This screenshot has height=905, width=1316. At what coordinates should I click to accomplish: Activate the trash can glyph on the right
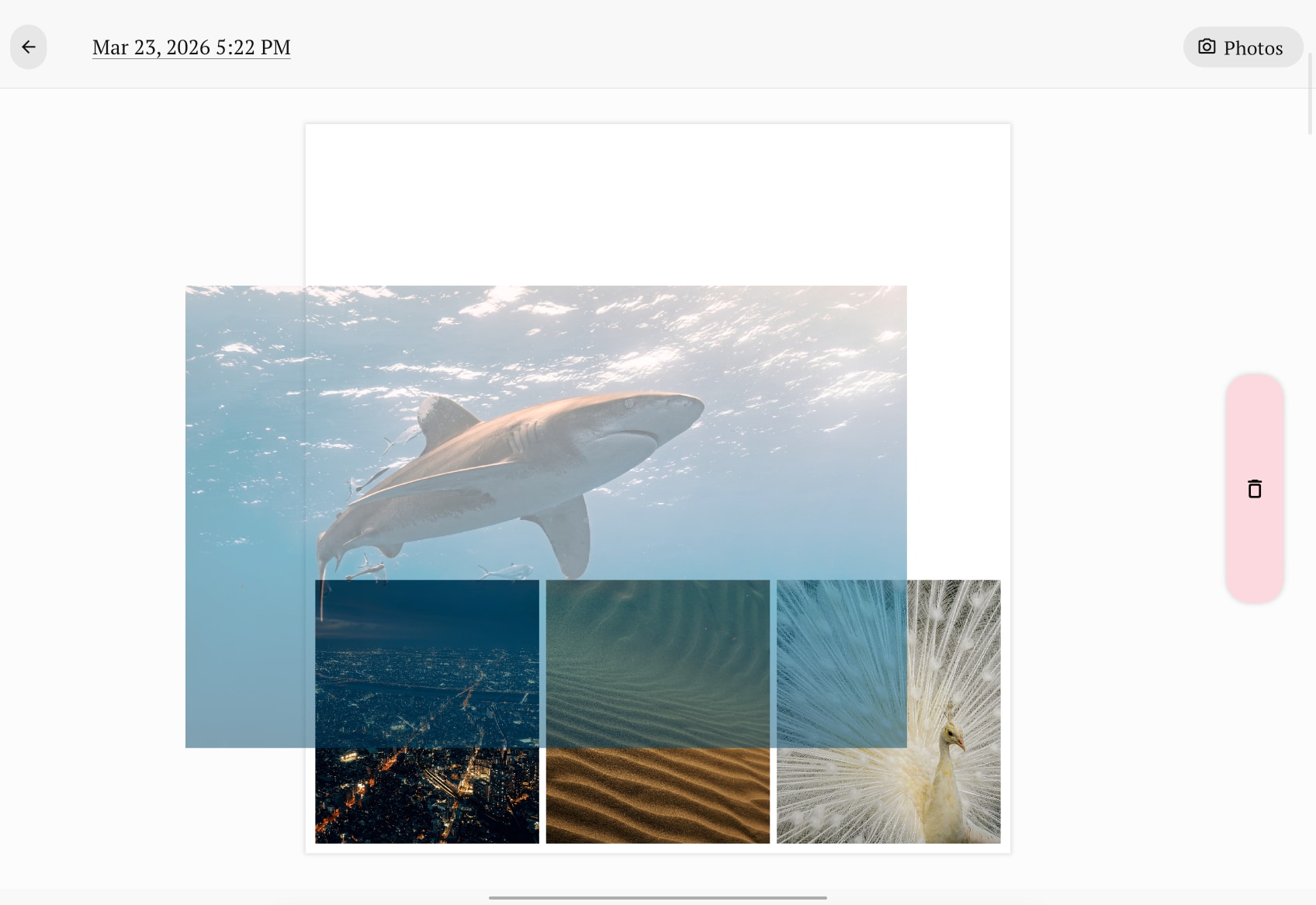pos(1255,489)
